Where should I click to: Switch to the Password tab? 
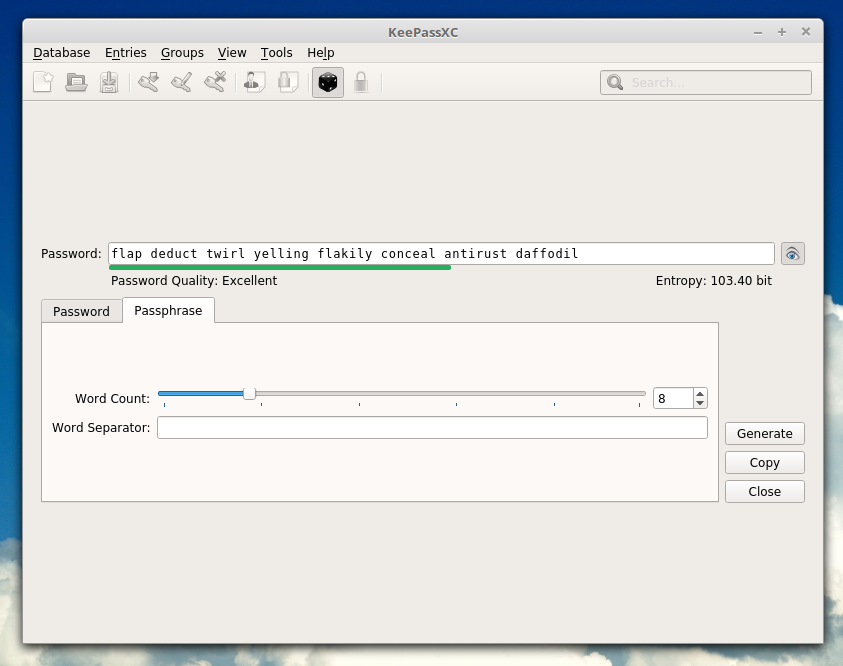pyautogui.click(x=82, y=312)
